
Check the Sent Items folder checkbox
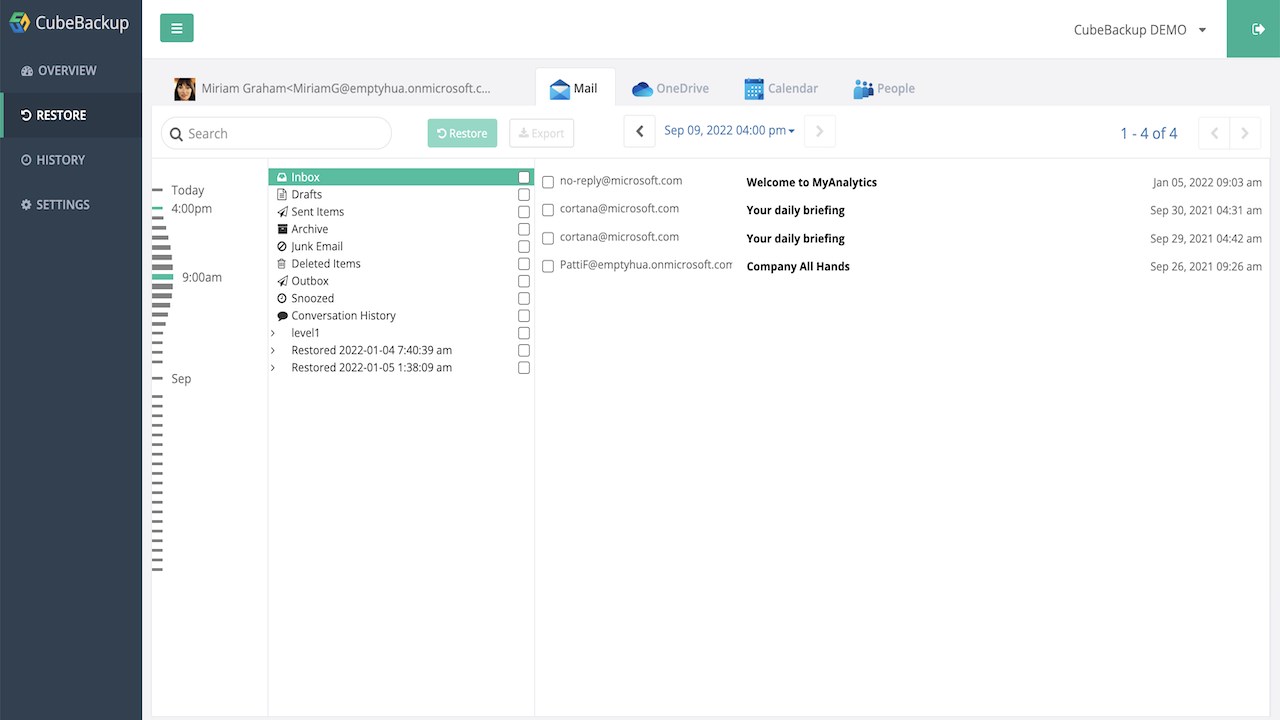[x=524, y=212]
